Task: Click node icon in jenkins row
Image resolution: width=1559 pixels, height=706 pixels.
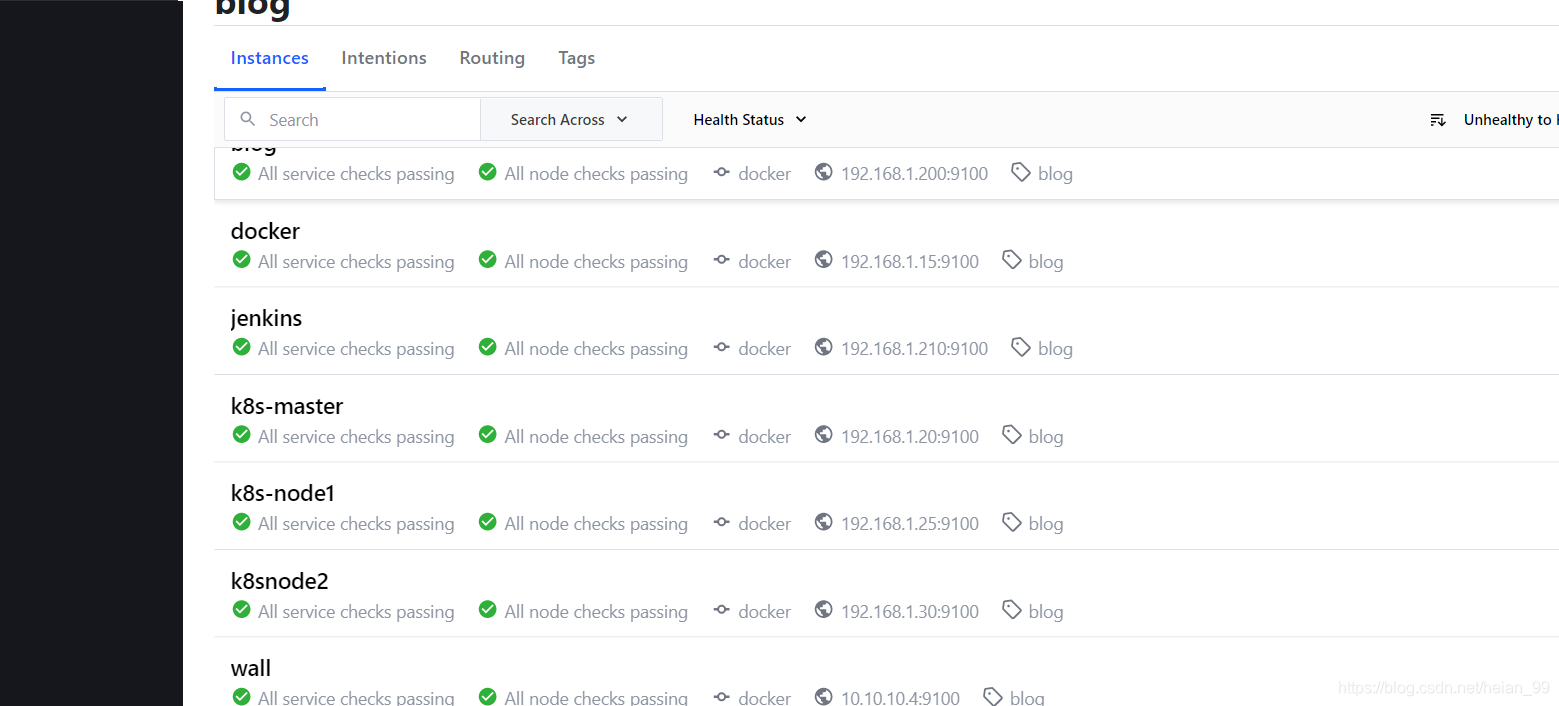Action: coord(722,347)
